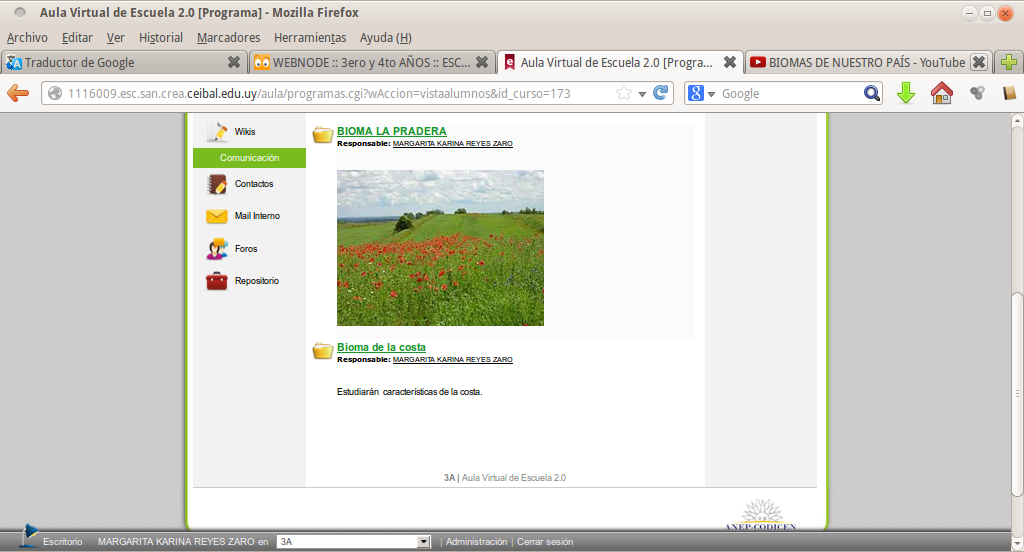Screen dimensions: 1024x552
Task: Click the Contactos address book icon
Action: click(x=217, y=184)
